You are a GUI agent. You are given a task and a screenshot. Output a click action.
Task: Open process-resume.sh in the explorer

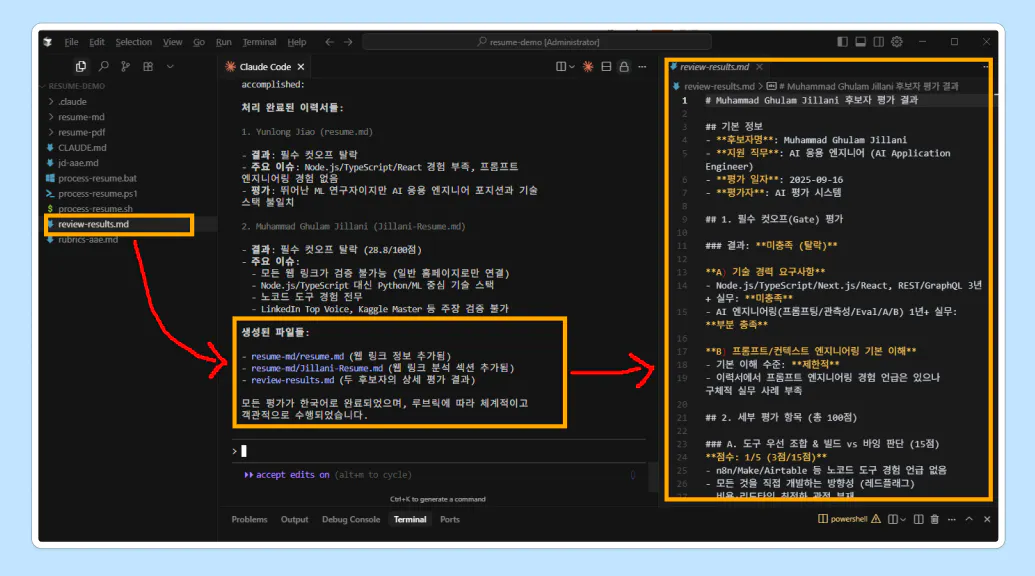pos(95,208)
